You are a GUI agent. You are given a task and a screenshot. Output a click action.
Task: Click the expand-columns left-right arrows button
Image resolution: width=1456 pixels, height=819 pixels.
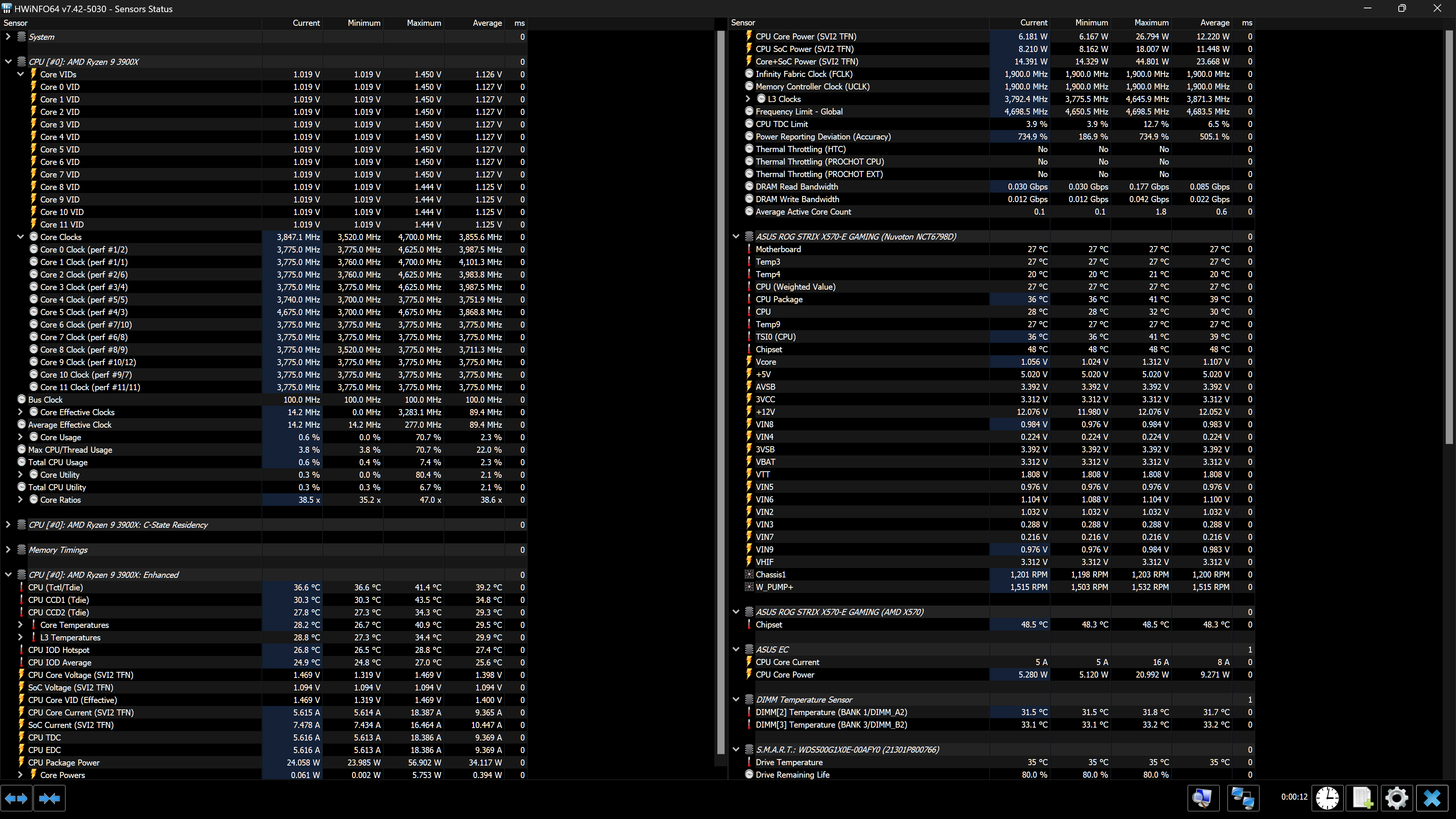tap(16, 798)
